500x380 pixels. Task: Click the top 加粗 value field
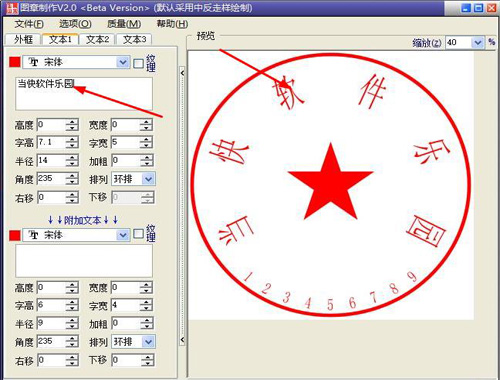[x=125, y=161]
